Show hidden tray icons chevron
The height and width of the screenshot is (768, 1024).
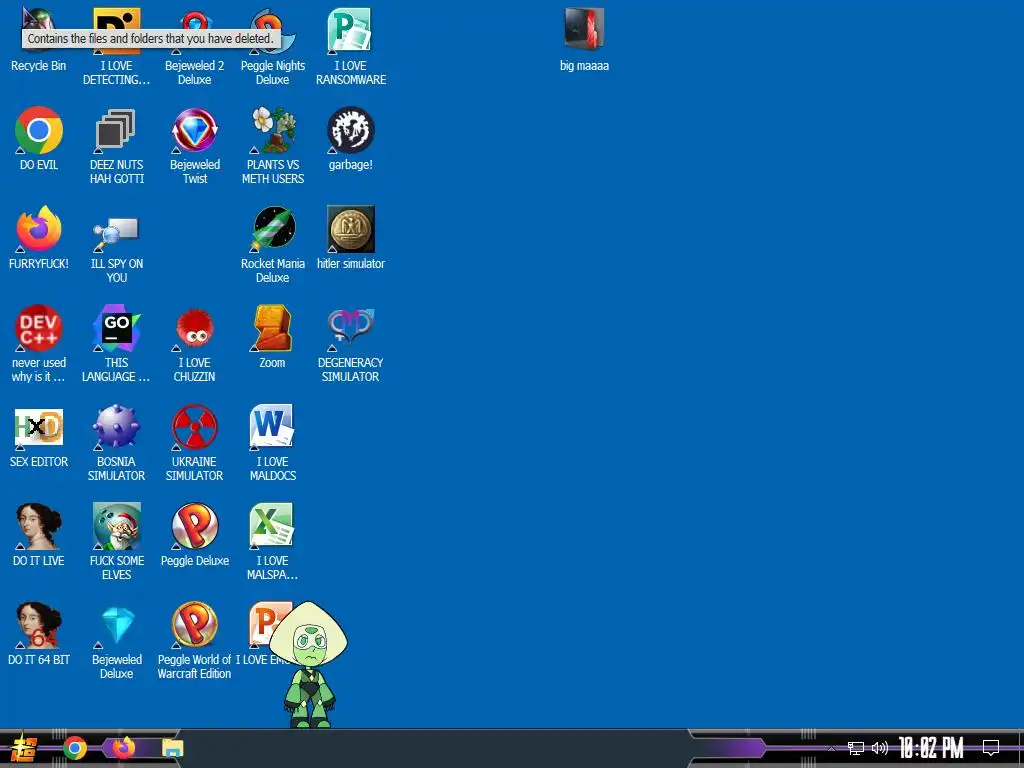tap(831, 748)
